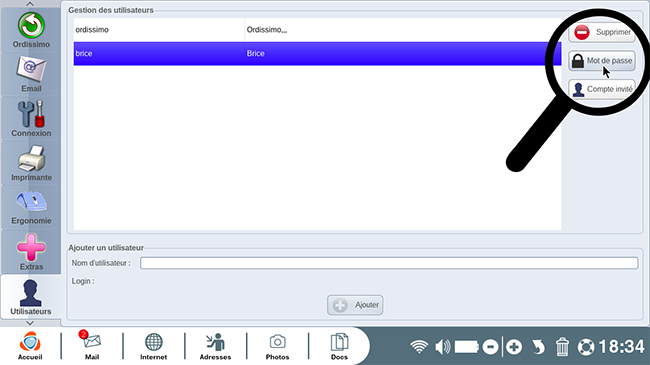Click the Supprimer button

602,32
